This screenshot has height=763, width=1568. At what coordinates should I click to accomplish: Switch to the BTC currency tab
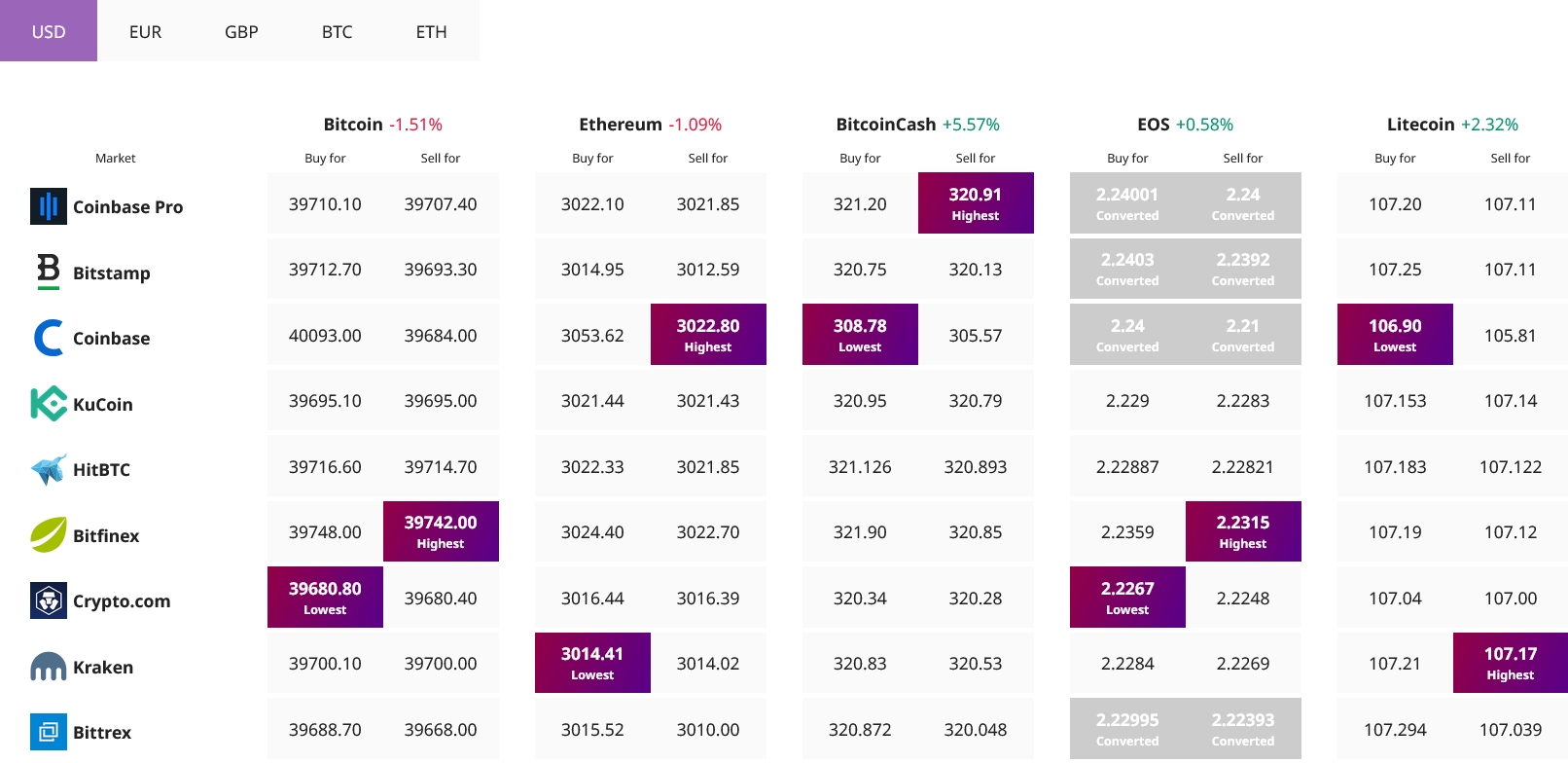point(337,31)
